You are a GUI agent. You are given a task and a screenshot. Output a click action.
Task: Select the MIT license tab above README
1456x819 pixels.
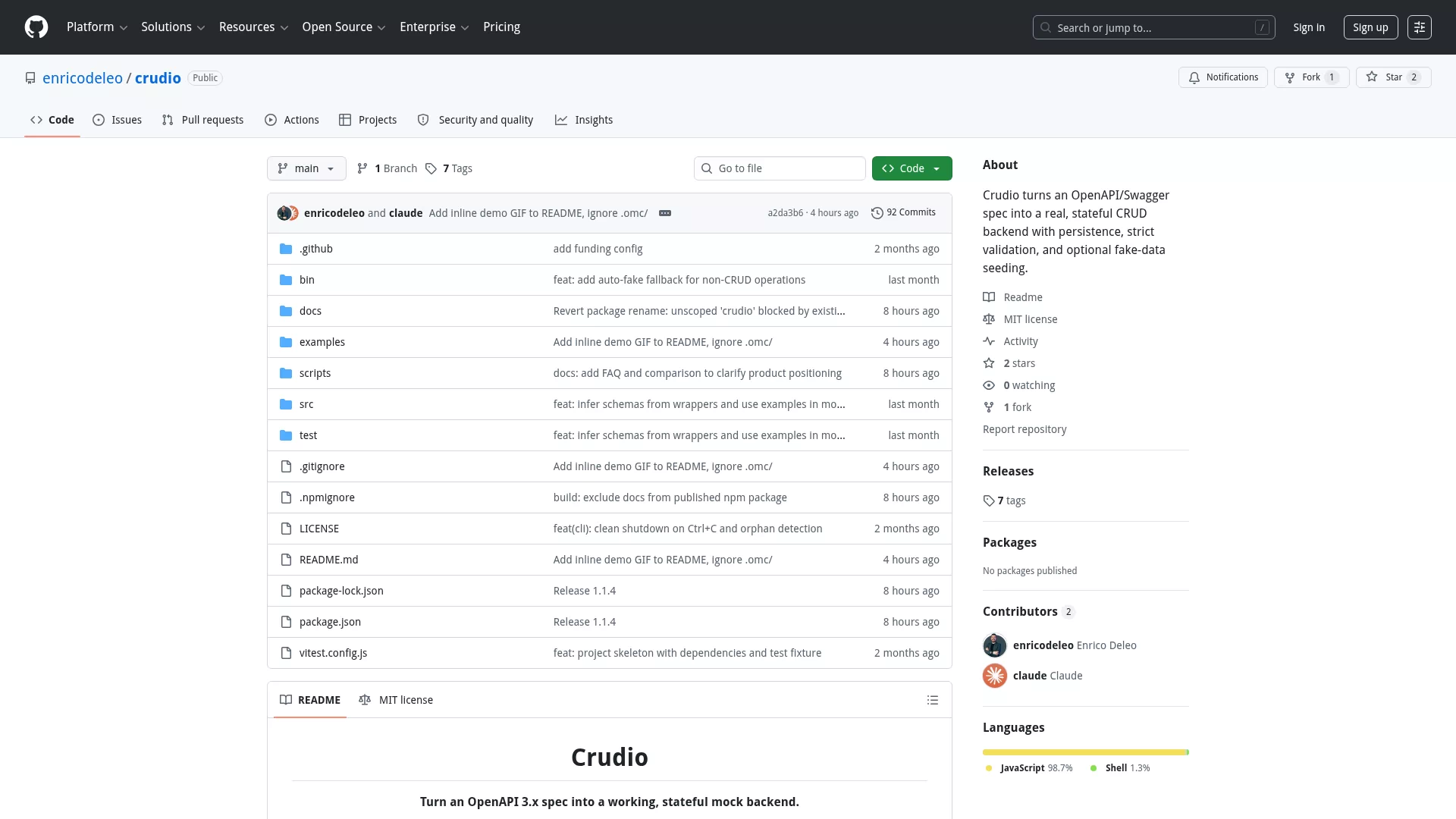click(x=396, y=700)
